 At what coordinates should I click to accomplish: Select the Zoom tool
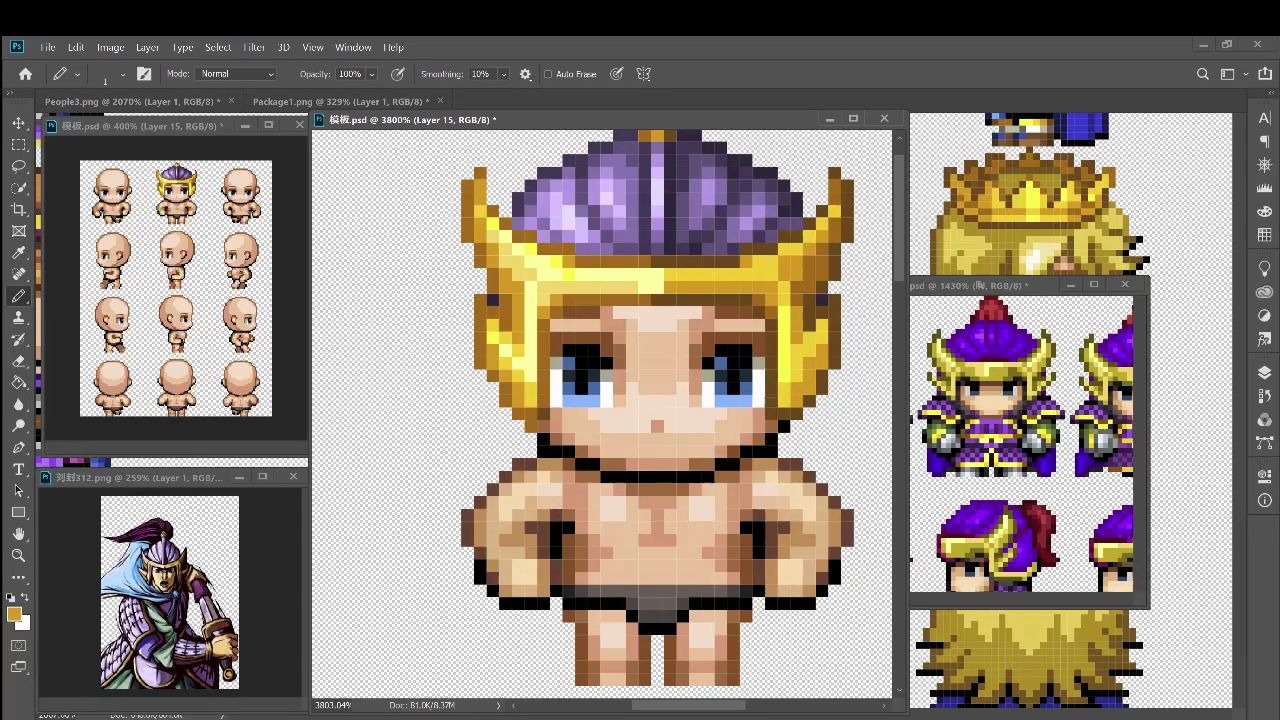pos(18,556)
